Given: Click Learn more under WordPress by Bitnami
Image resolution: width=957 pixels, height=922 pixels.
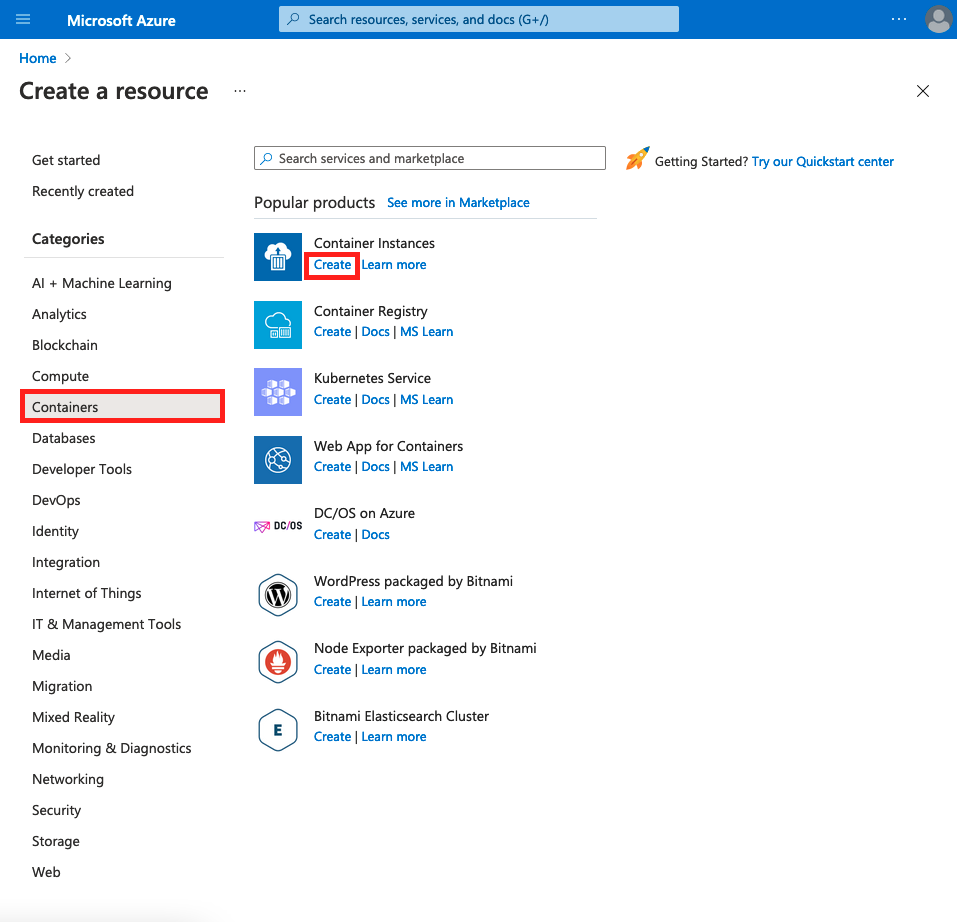Looking at the screenshot, I should tap(394, 602).
